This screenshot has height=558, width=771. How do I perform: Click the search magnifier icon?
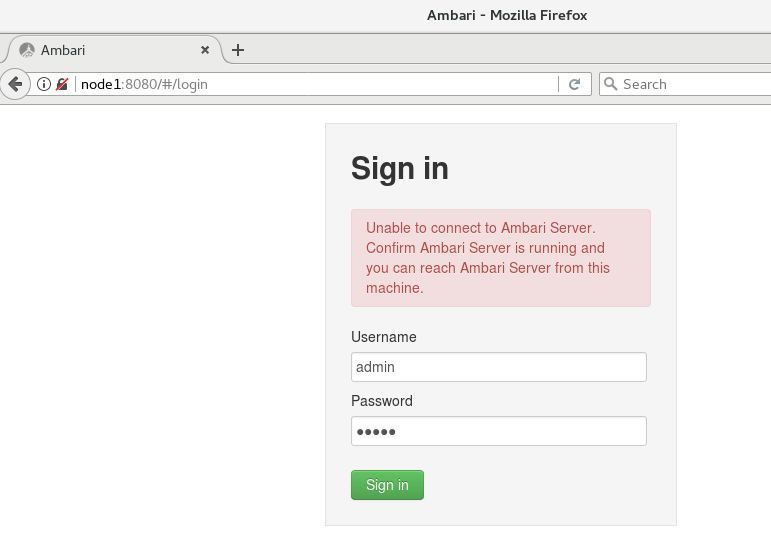610,84
